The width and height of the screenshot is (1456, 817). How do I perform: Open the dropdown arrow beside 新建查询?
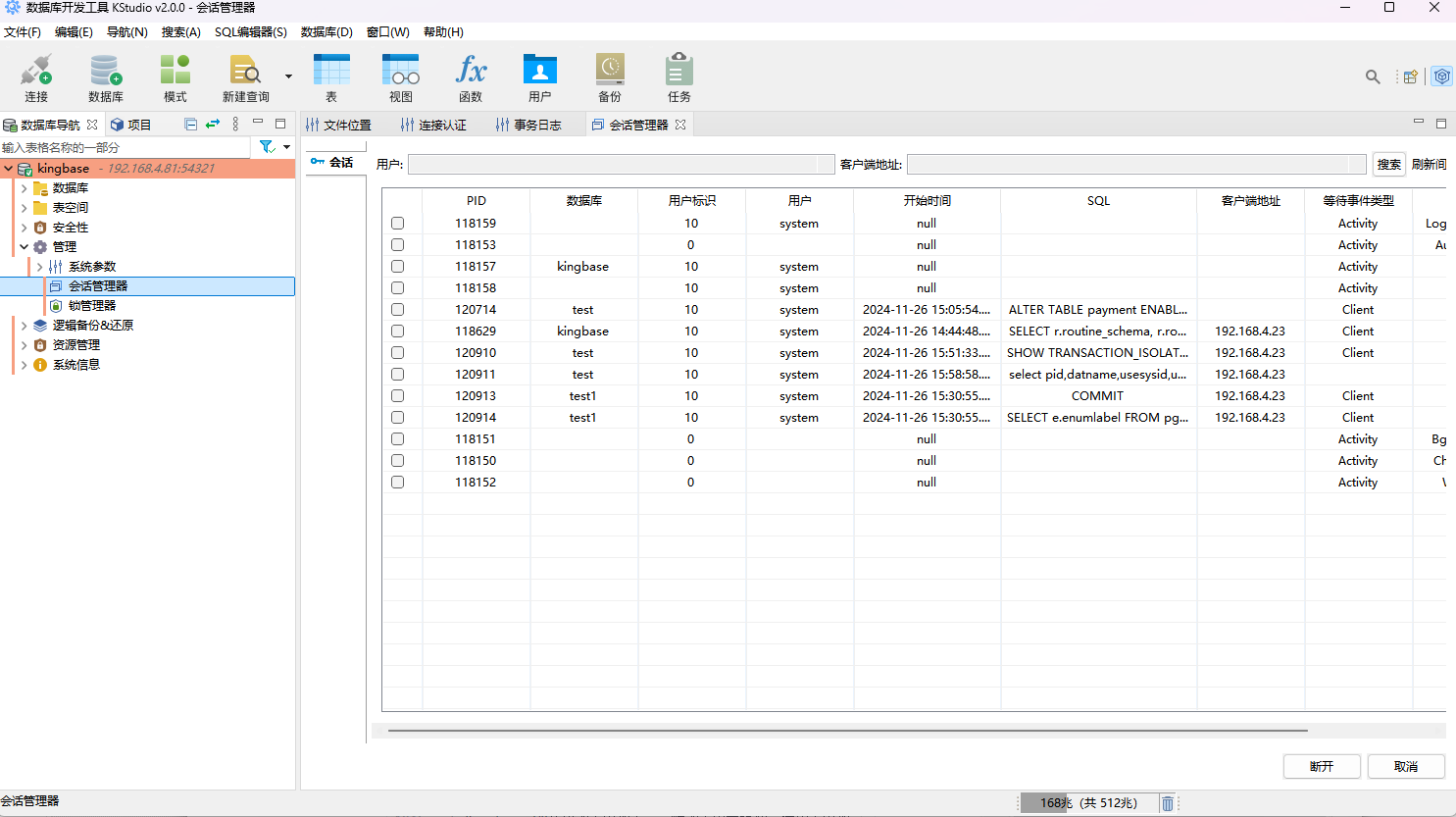pyautogui.click(x=288, y=77)
